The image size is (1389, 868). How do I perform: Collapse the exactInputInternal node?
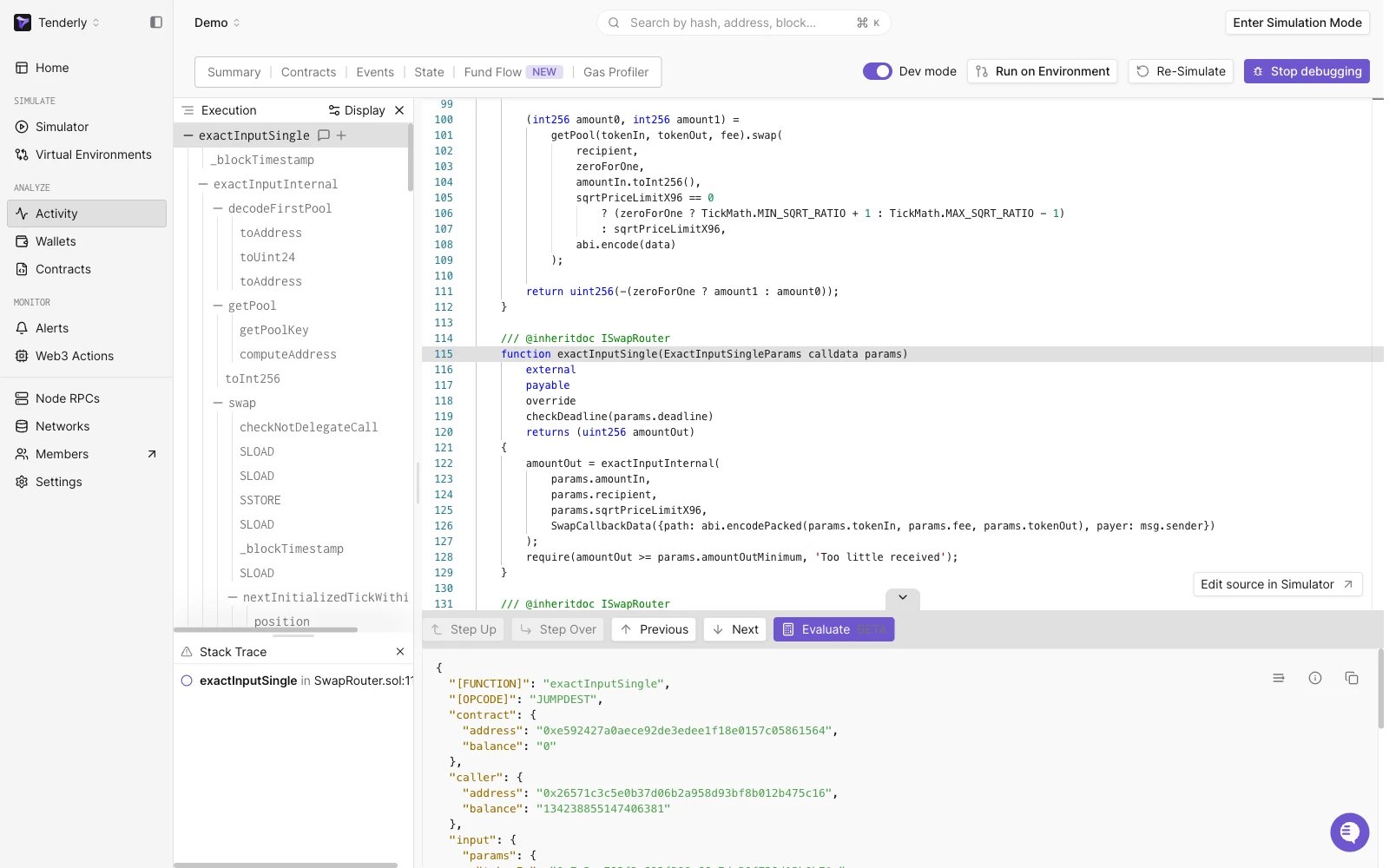pos(203,184)
